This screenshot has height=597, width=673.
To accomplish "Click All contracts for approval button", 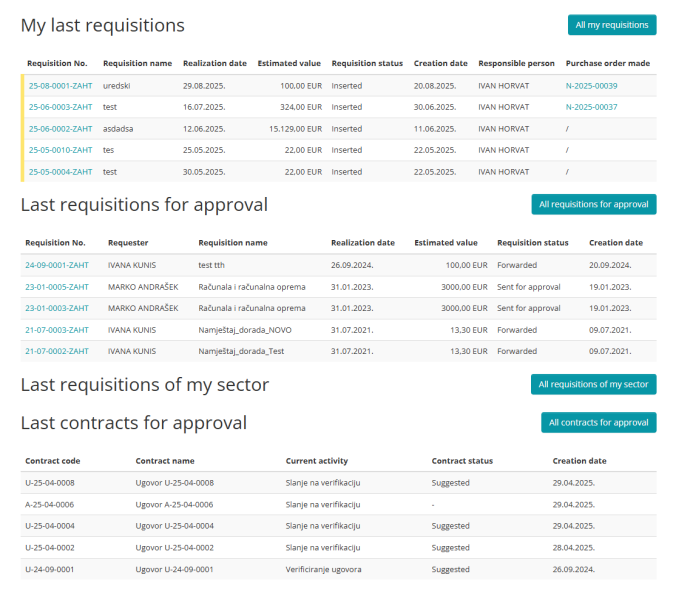I will [x=598, y=422].
